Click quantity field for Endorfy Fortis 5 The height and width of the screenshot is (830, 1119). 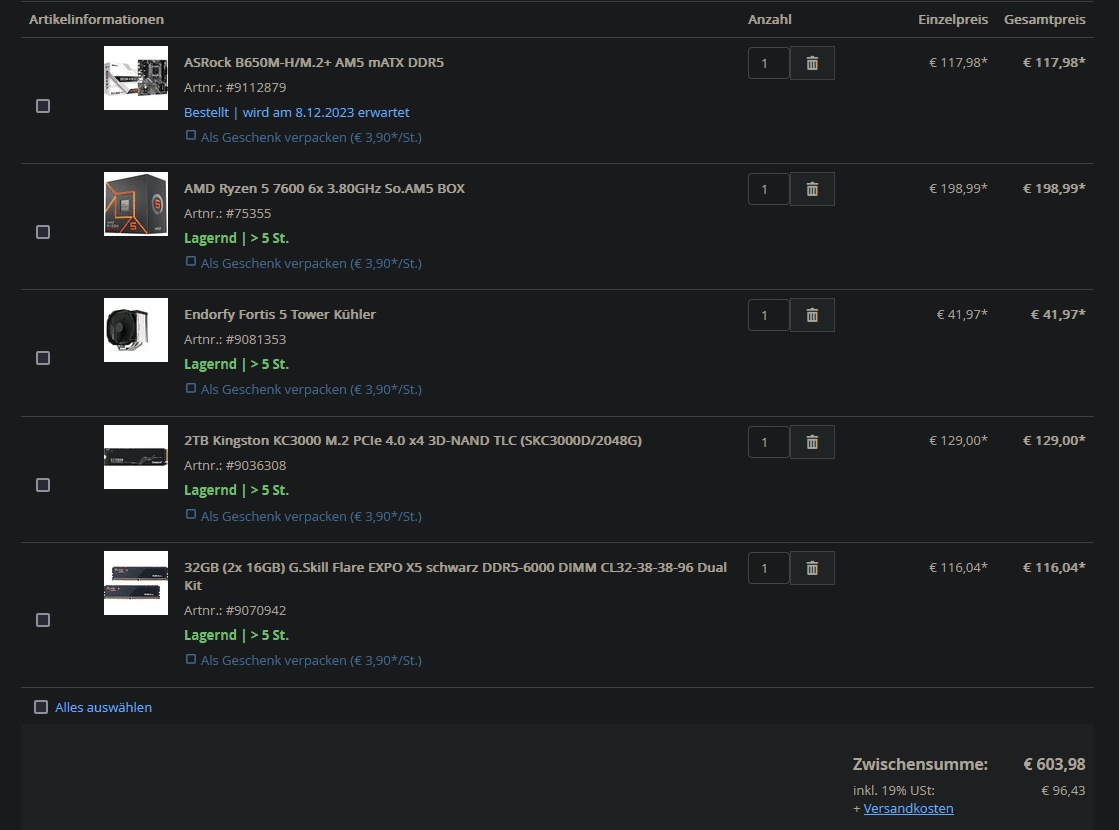769,315
